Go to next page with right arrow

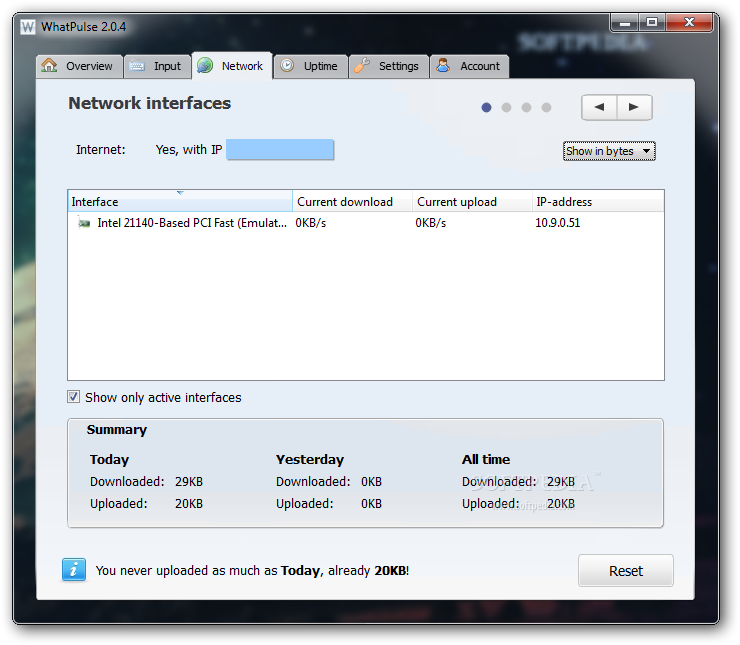click(x=634, y=107)
